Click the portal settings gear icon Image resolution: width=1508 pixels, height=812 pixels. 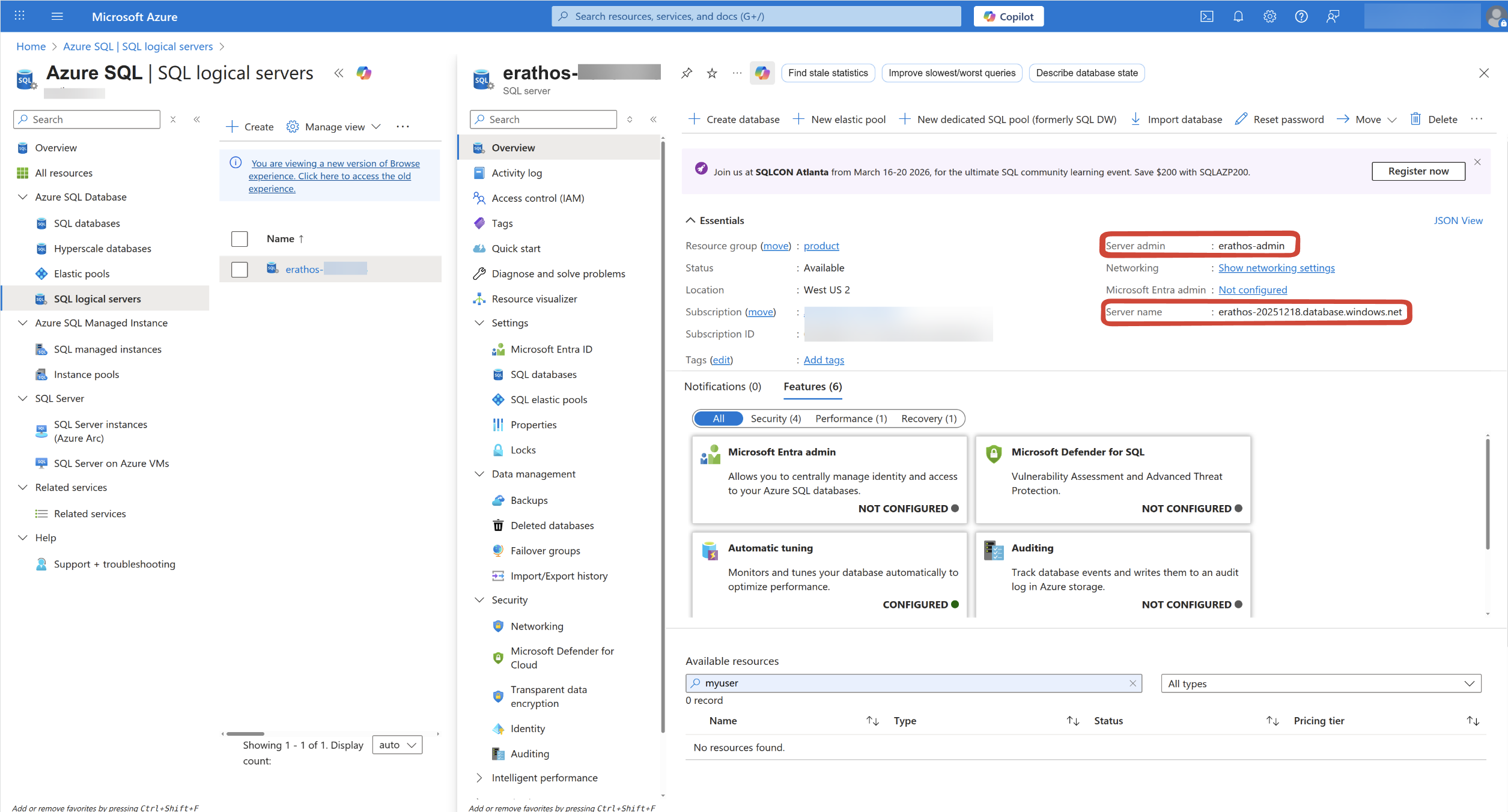[x=1269, y=16]
